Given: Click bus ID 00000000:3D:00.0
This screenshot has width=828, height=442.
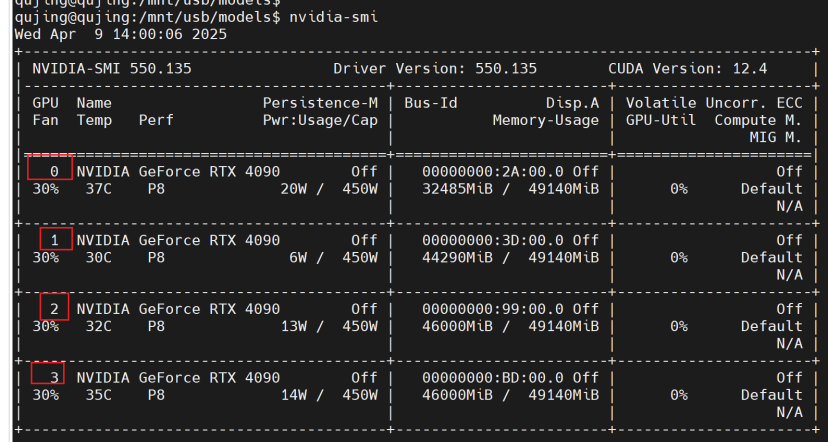Looking at the screenshot, I should pos(493,240).
